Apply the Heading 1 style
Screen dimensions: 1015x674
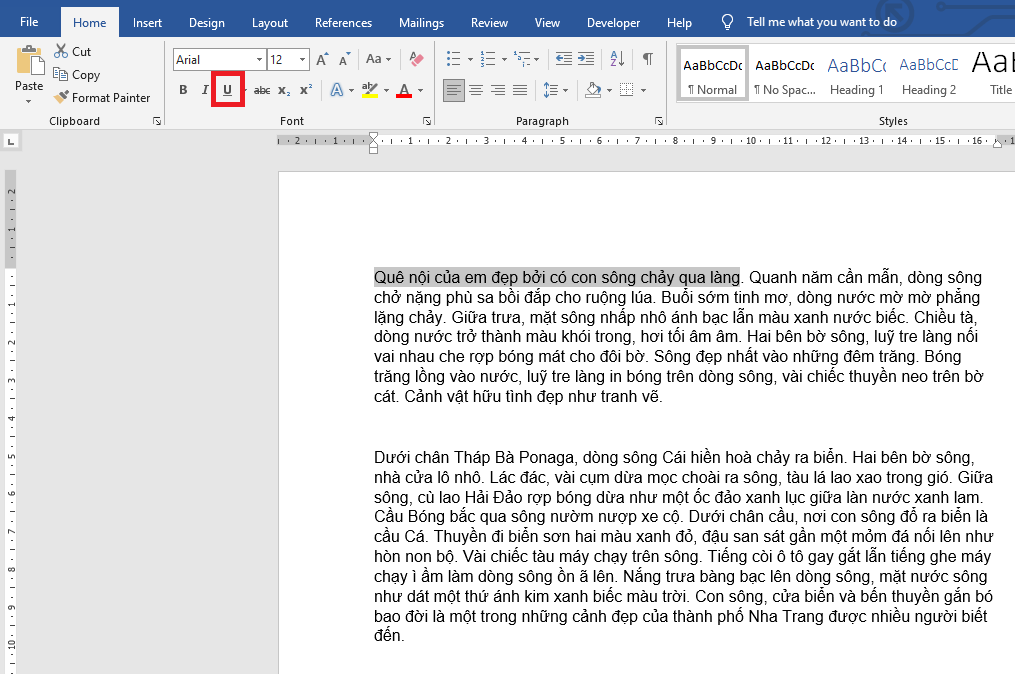pyautogui.click(x=856, y=75)
